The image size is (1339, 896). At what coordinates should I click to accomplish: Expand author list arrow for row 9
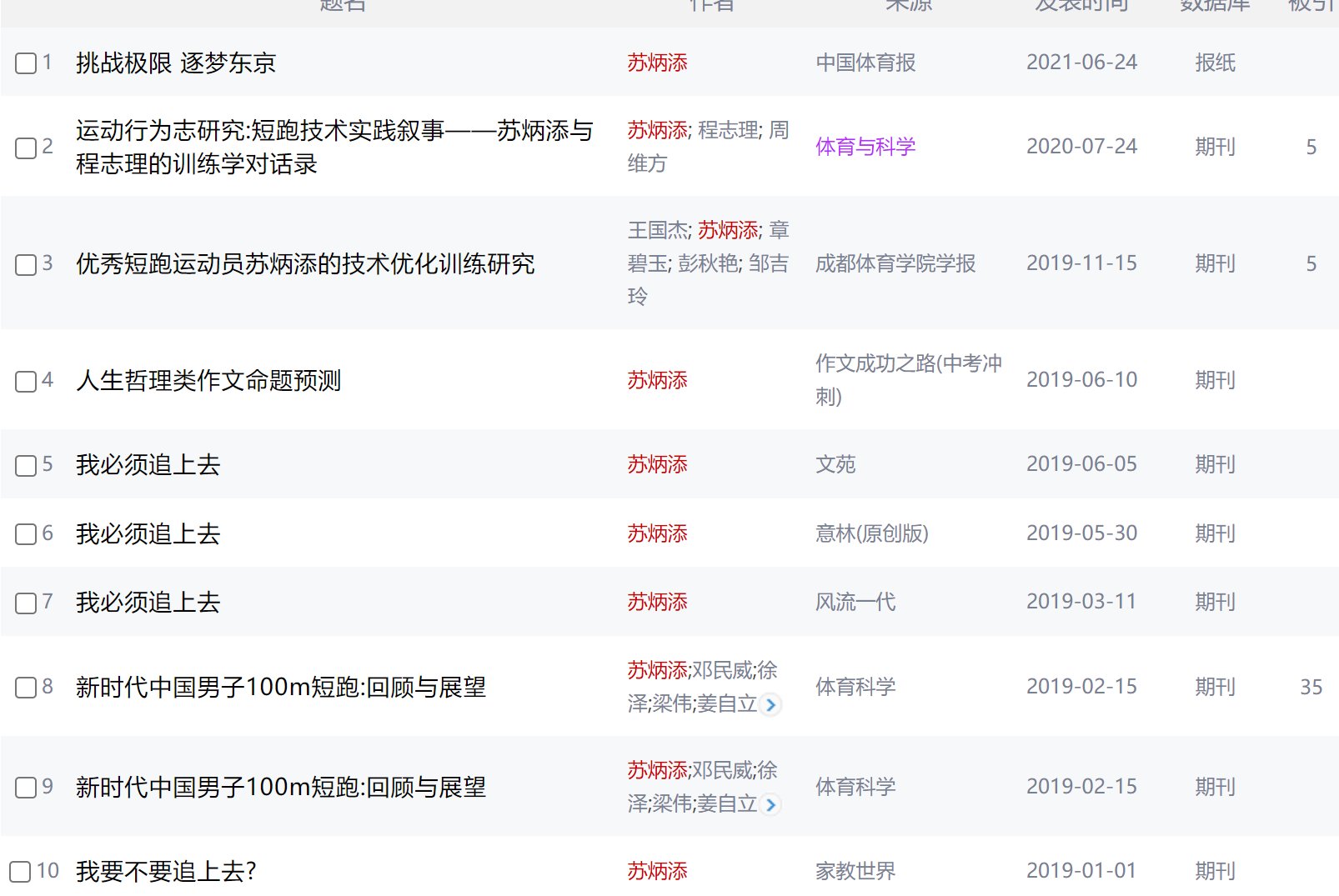tap(771, 805)
